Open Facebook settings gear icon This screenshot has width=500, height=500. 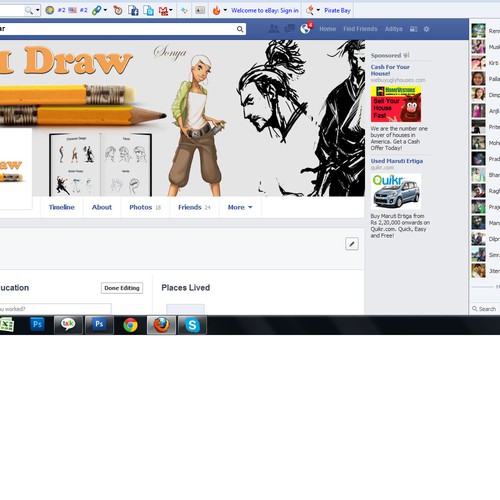[426, 29]
